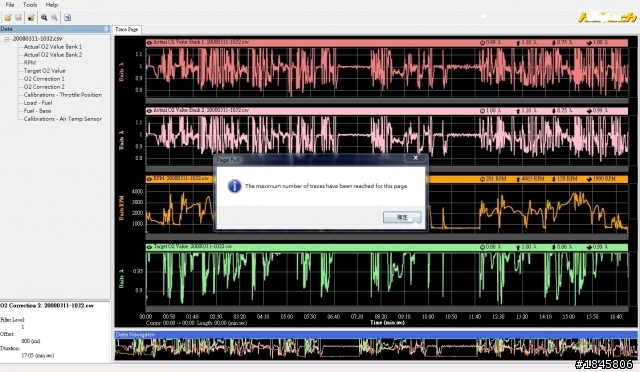Open the Tools menu

point(30,5)
